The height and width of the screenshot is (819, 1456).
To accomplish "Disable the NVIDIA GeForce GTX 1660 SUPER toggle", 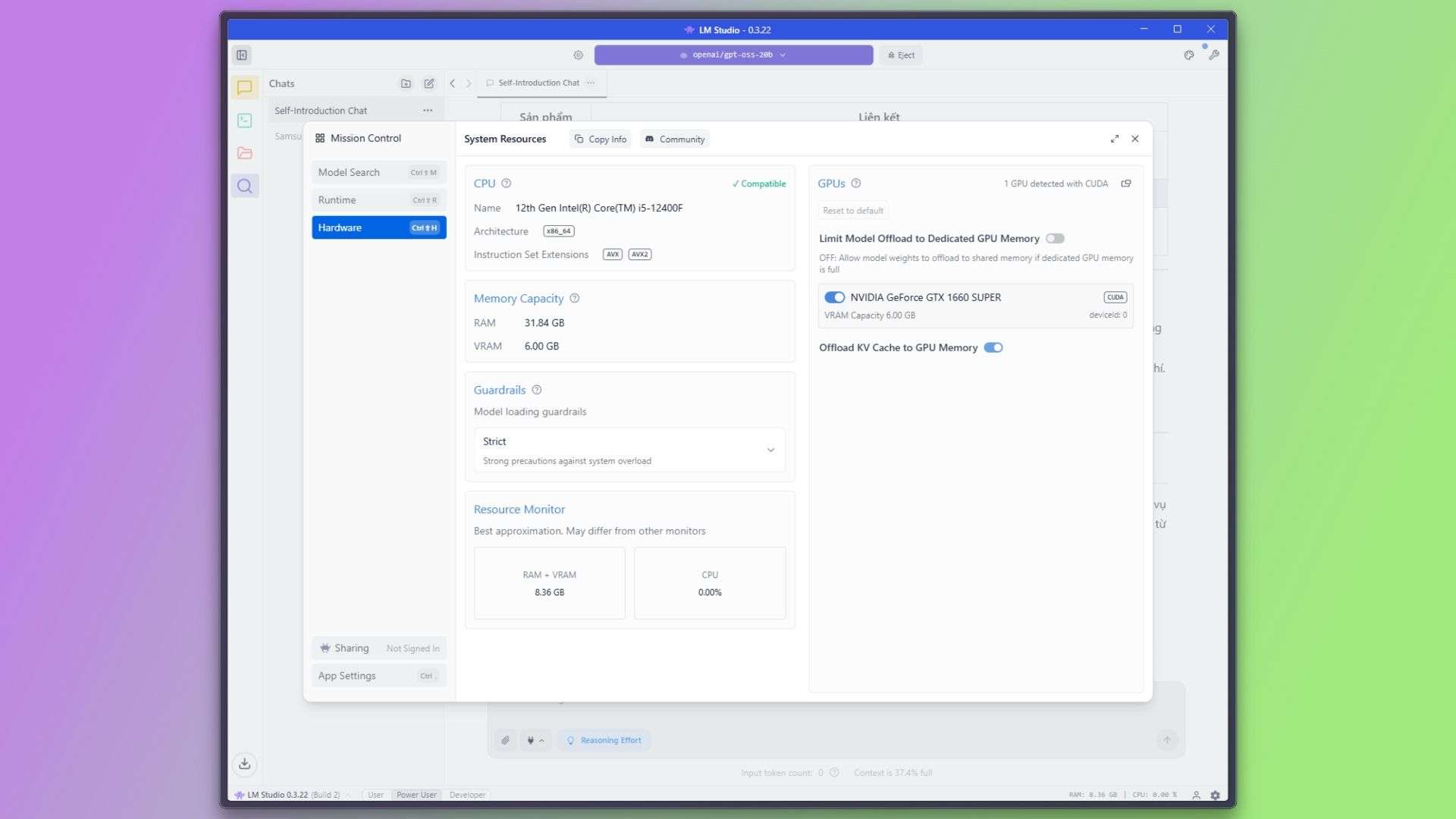I will point(834,297).
